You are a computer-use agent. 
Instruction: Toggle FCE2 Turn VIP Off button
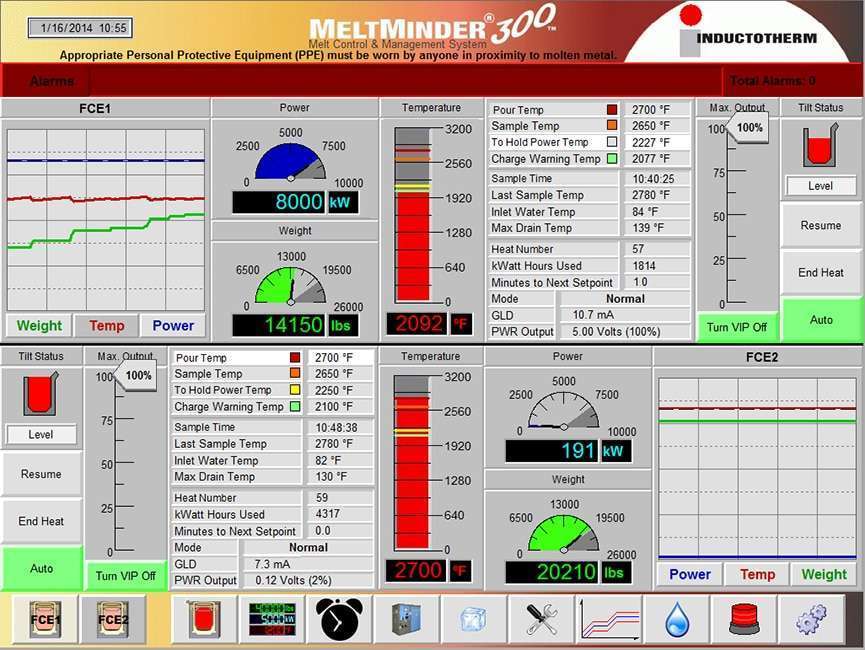coord(125,576)
